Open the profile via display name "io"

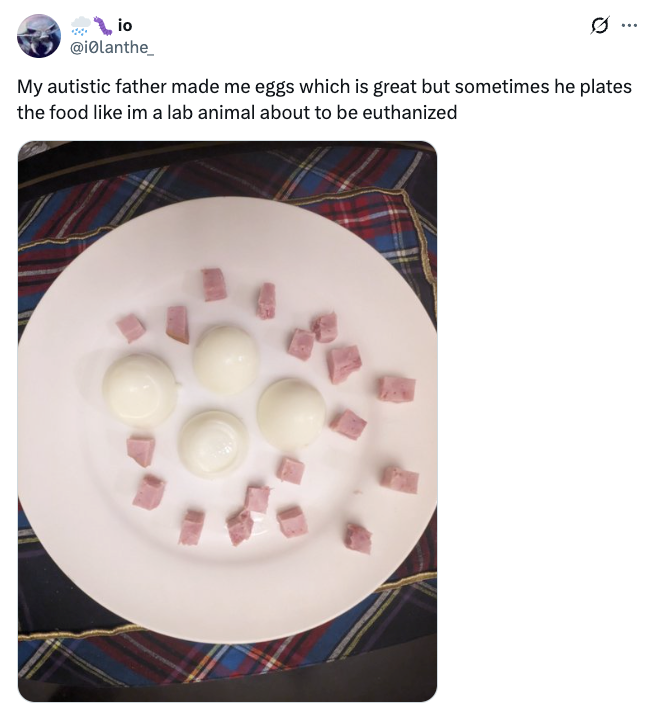(124, 26)
